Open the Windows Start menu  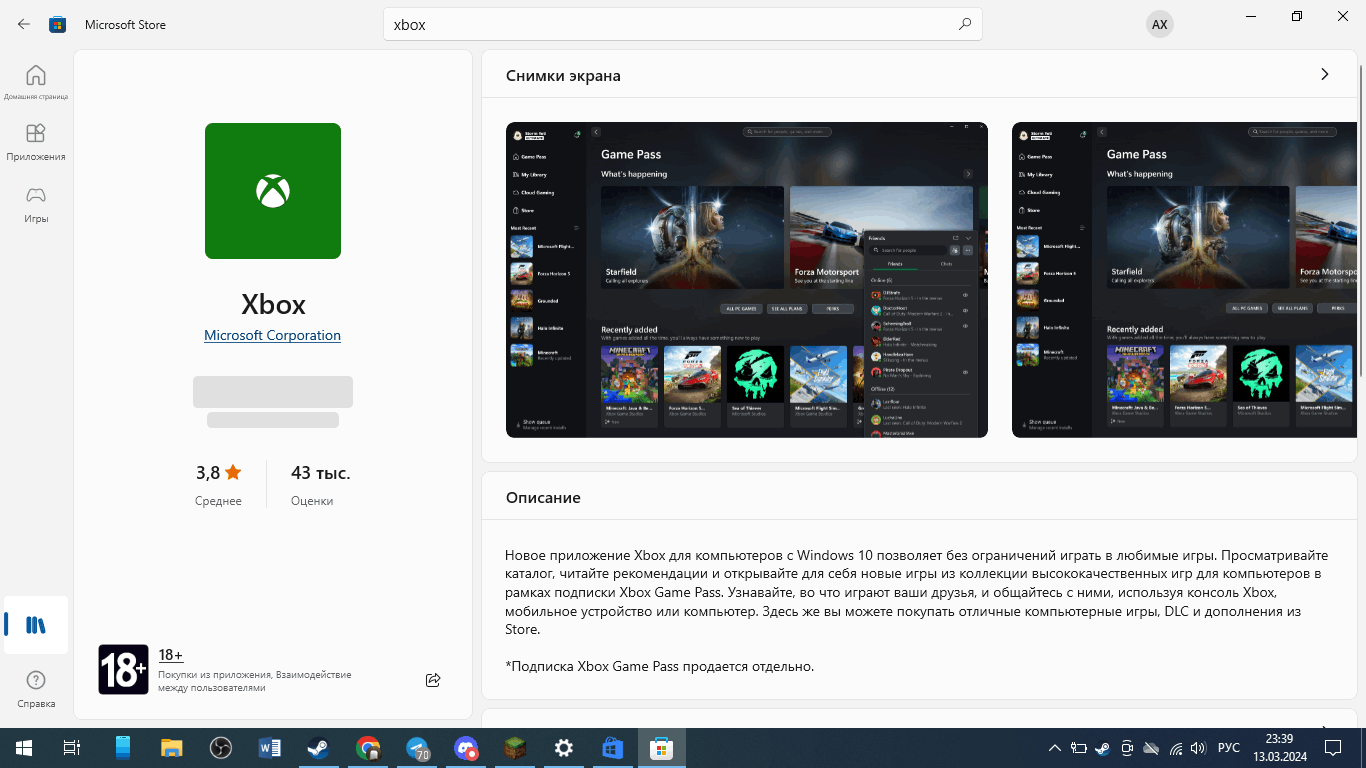23,748
